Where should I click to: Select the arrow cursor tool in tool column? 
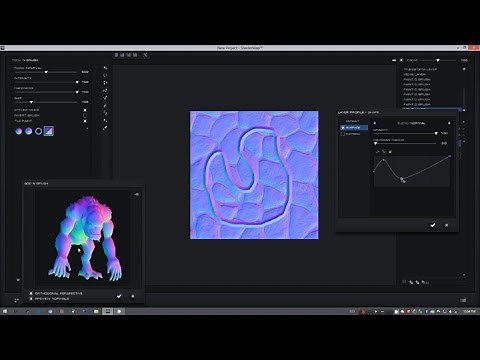click(x=105, y=68)
